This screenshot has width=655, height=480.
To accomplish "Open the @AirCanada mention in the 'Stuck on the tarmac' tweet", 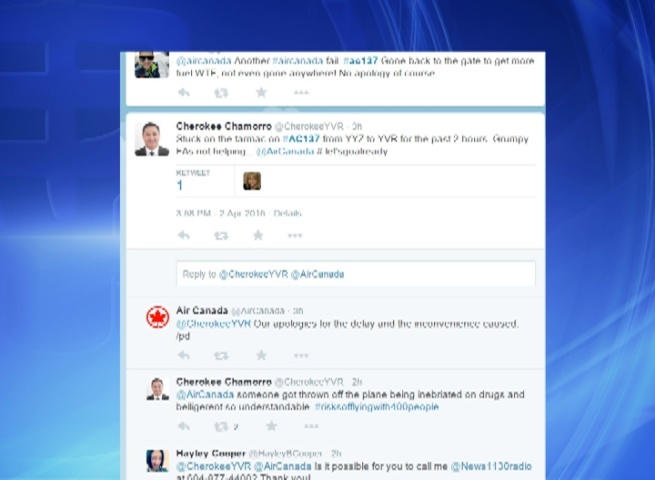I will 285,151.
